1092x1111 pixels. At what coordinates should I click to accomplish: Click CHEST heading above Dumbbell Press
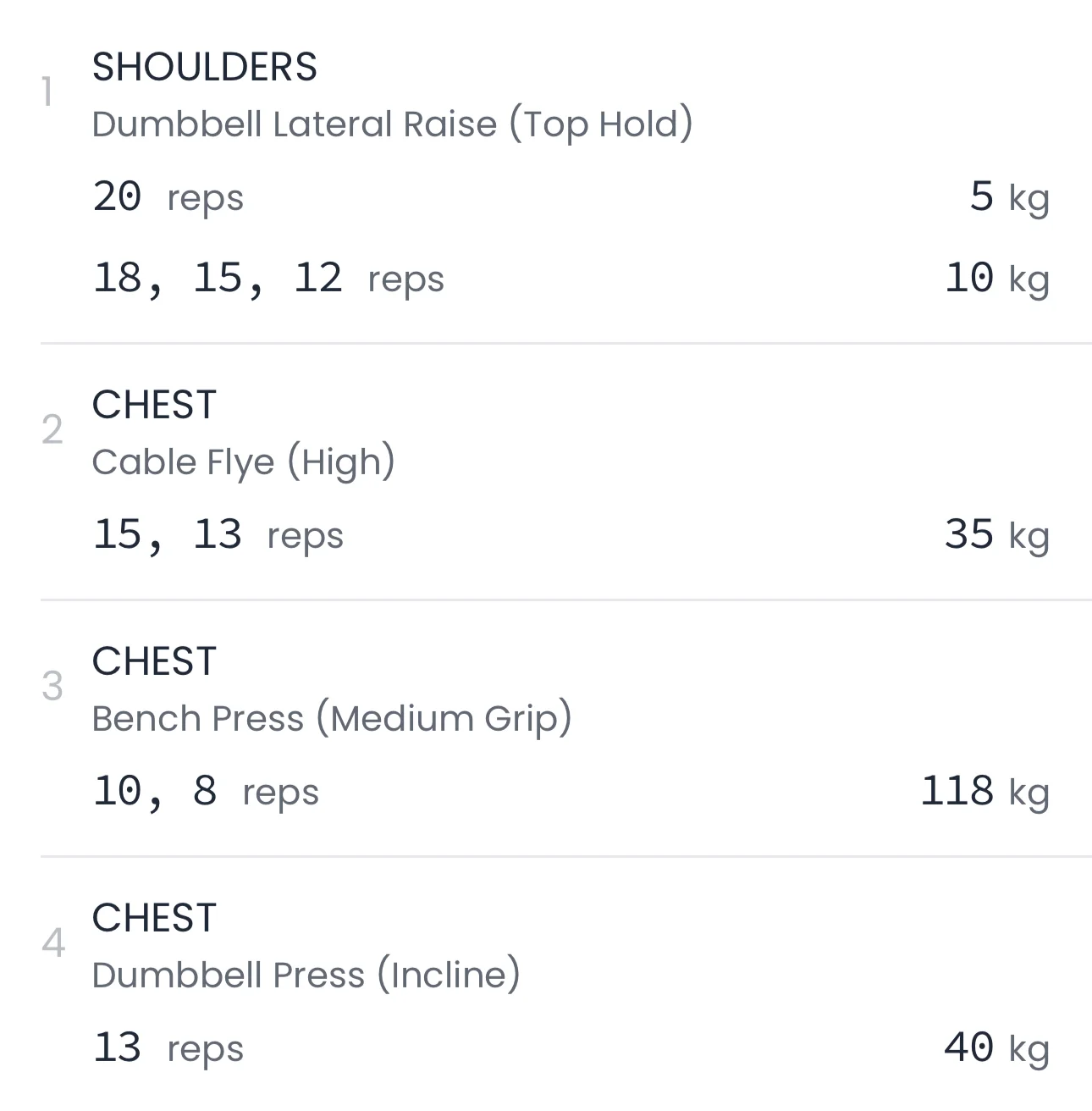154,918
